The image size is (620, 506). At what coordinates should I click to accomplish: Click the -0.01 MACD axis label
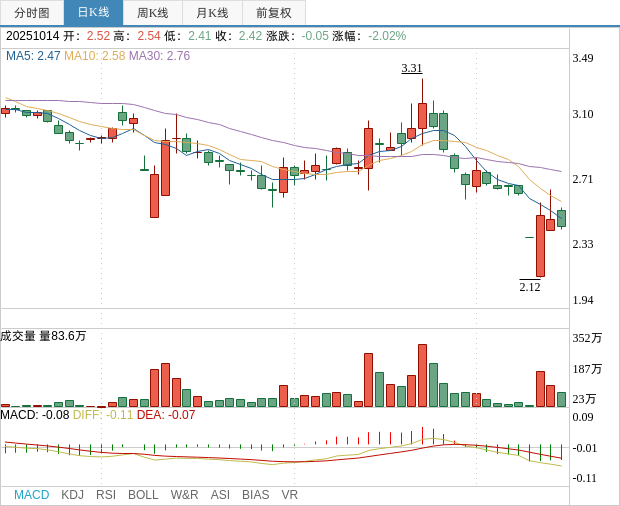tap(584, 448)
